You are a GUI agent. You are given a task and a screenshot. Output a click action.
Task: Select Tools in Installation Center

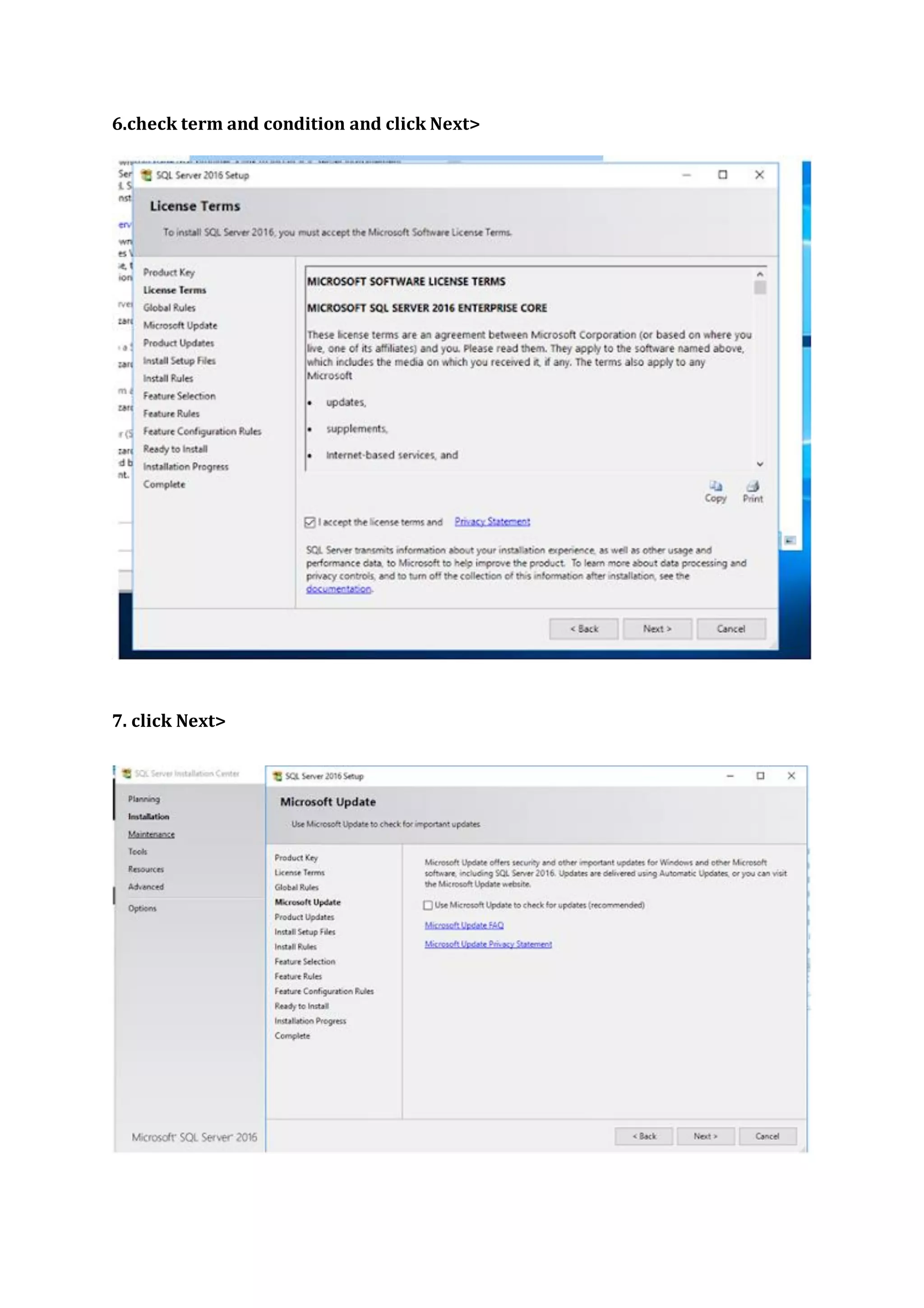click(x=137, y=852)
